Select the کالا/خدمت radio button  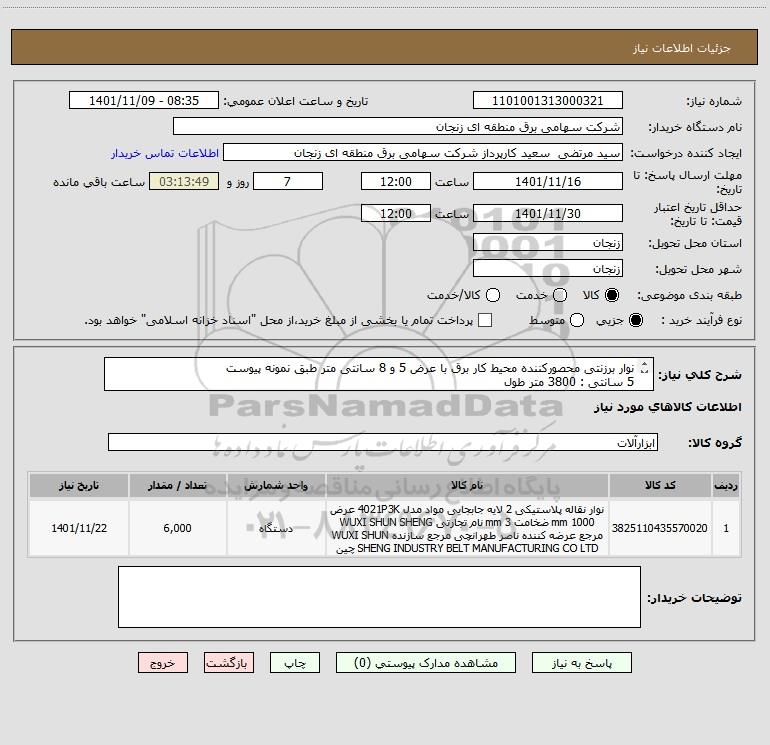coord(493,295)
